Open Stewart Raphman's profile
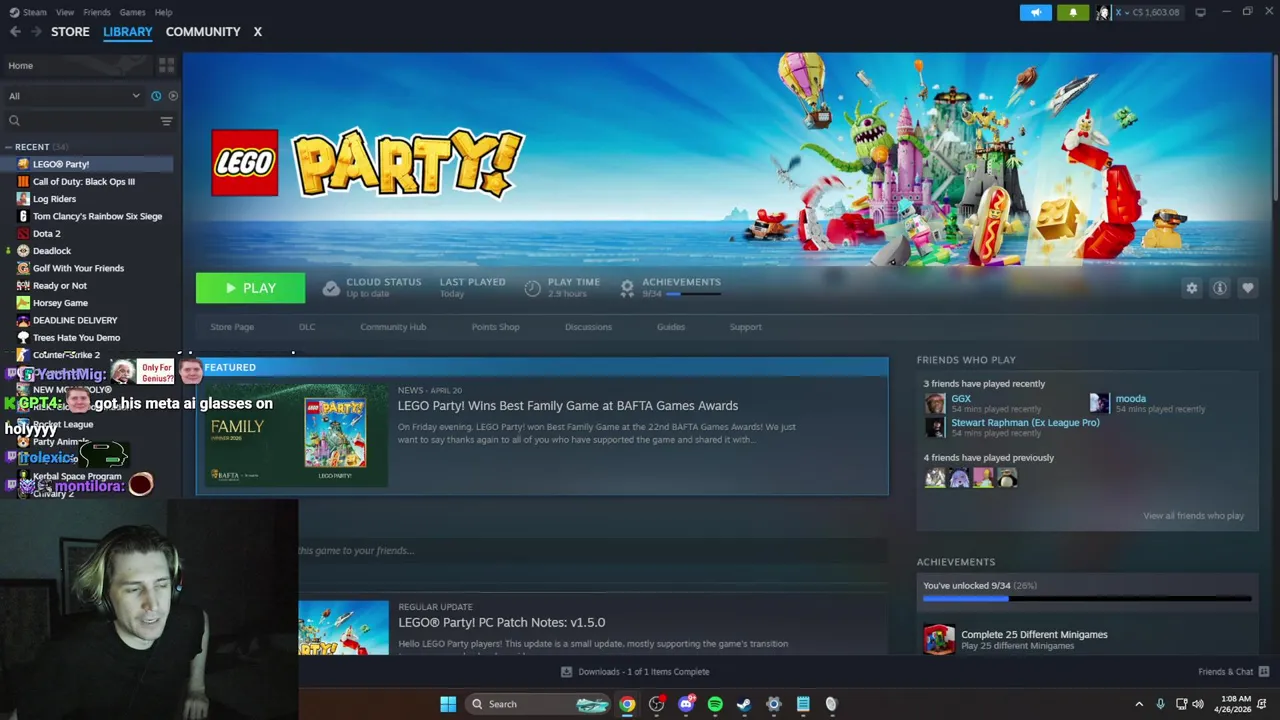Image resolution: width=1280 pixels, height=720 pixels. 1025,423
